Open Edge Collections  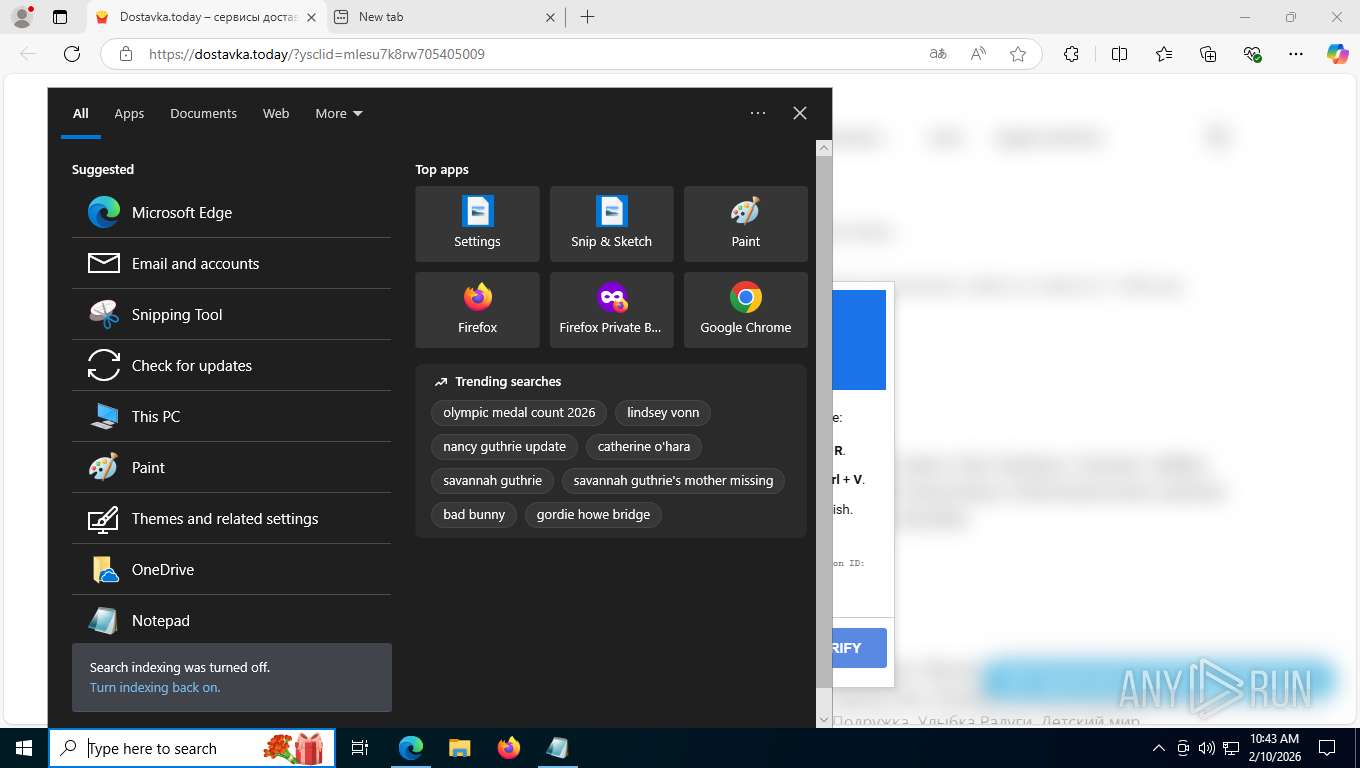point(1208,54)
